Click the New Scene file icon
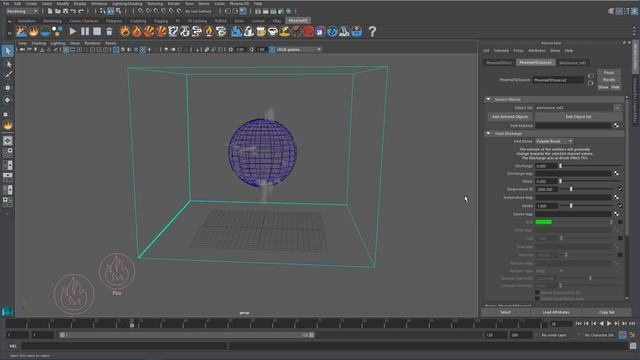Image resolution: width=640 pixels, height=360 pixels. pos(50,11)
